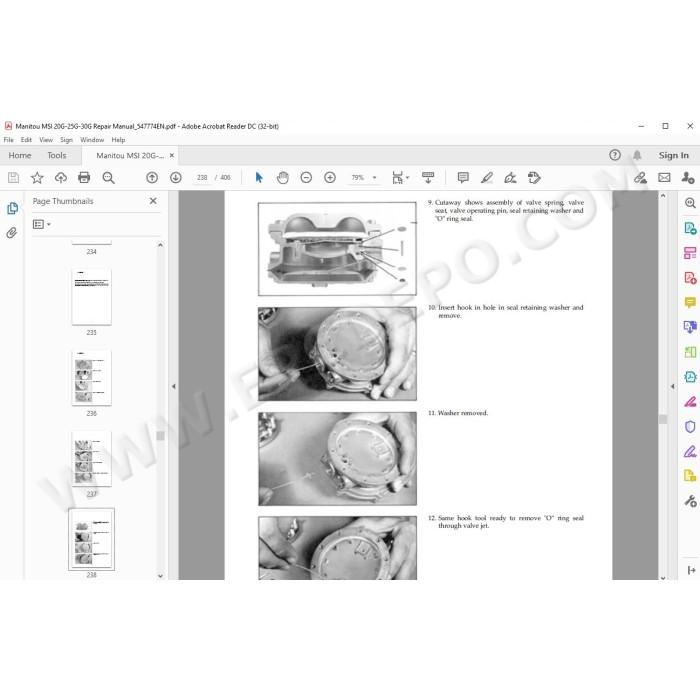The height and width of the screenshot is (700, 700).
Task: Bookmark the file with the star icon
Action: pyautogui.click(x=37, y=178)
